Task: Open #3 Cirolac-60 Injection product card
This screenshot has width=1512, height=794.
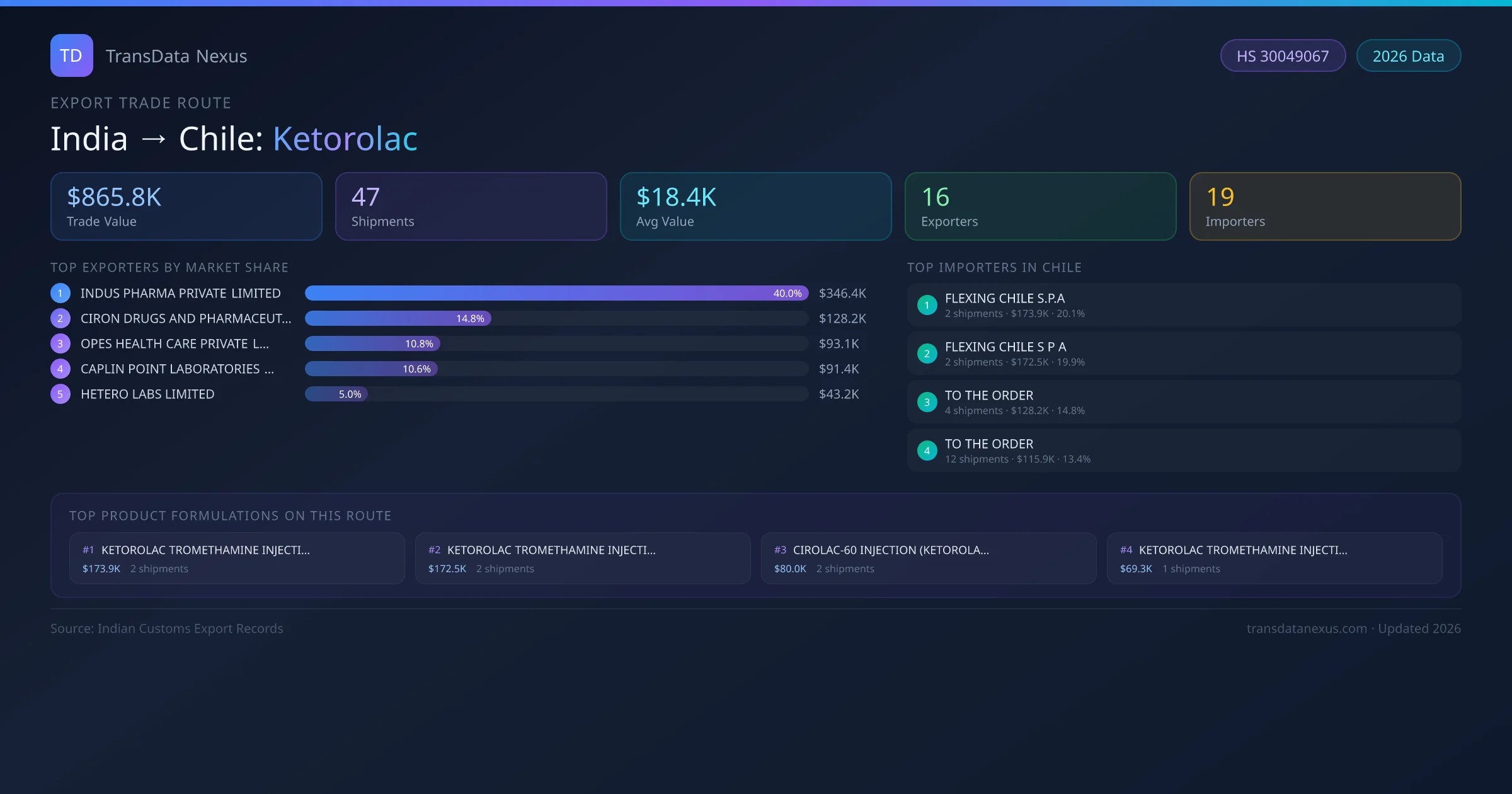Action: [x=928, y=558]
